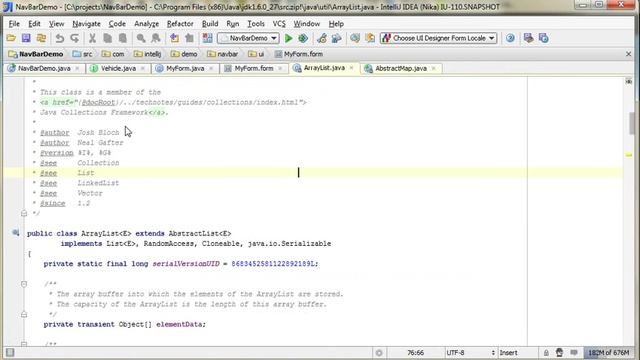Close the AbstractMap.java tab
Image resolution: width=640 pixels, height=360 pixels.
pyautogui.click(x=433, y=68)
